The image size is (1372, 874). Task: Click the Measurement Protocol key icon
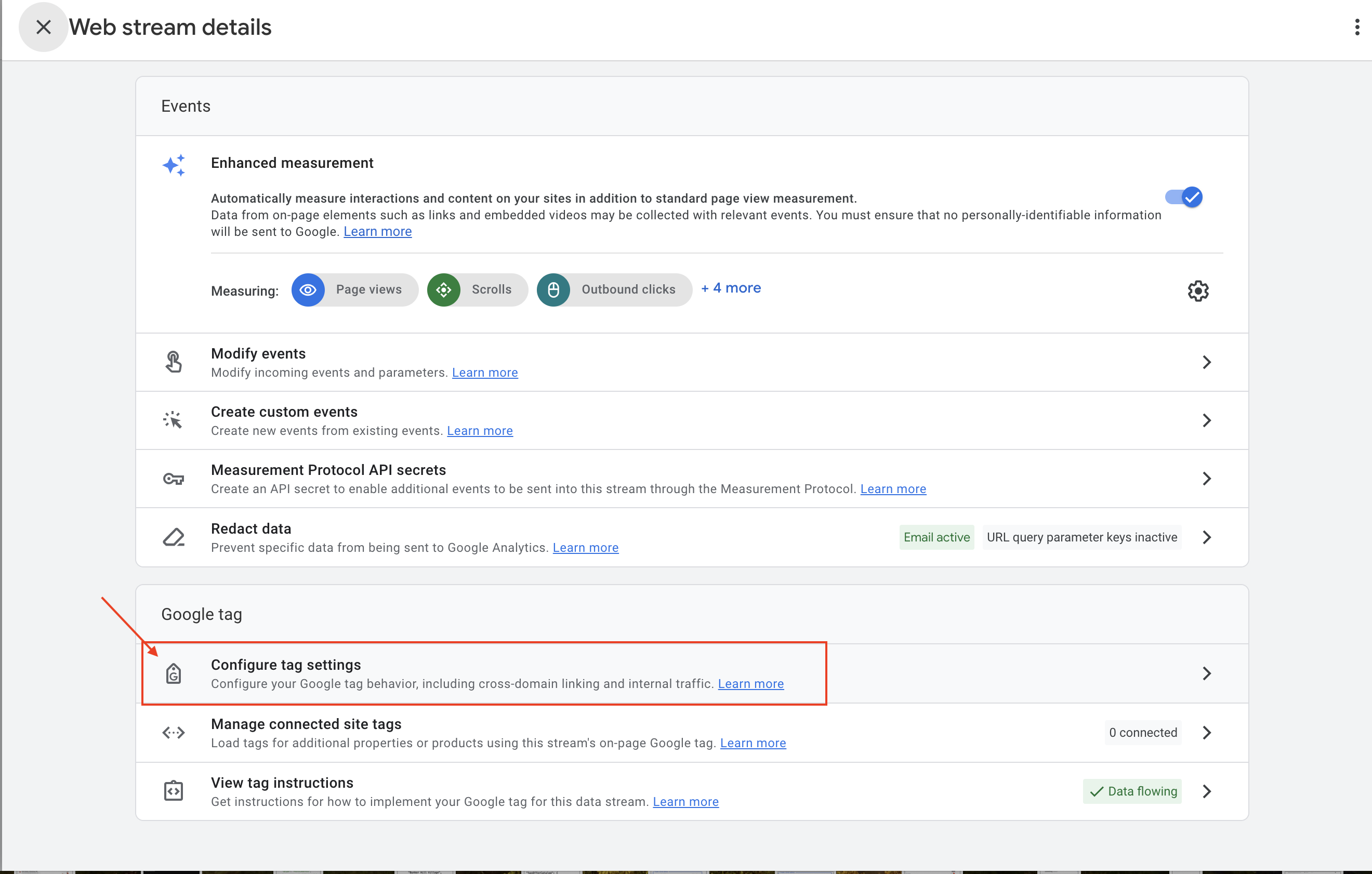click(x=173, y=479)
